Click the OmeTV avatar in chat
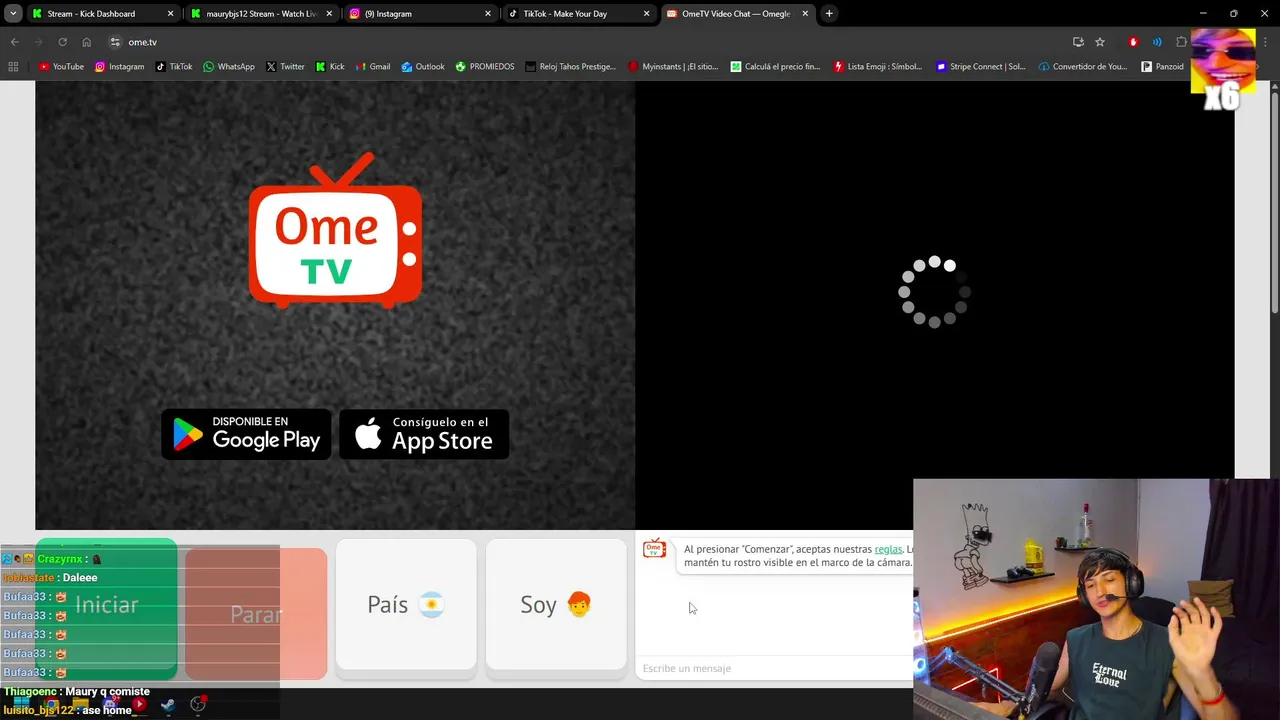1280x720 pixels. point(654,549)
